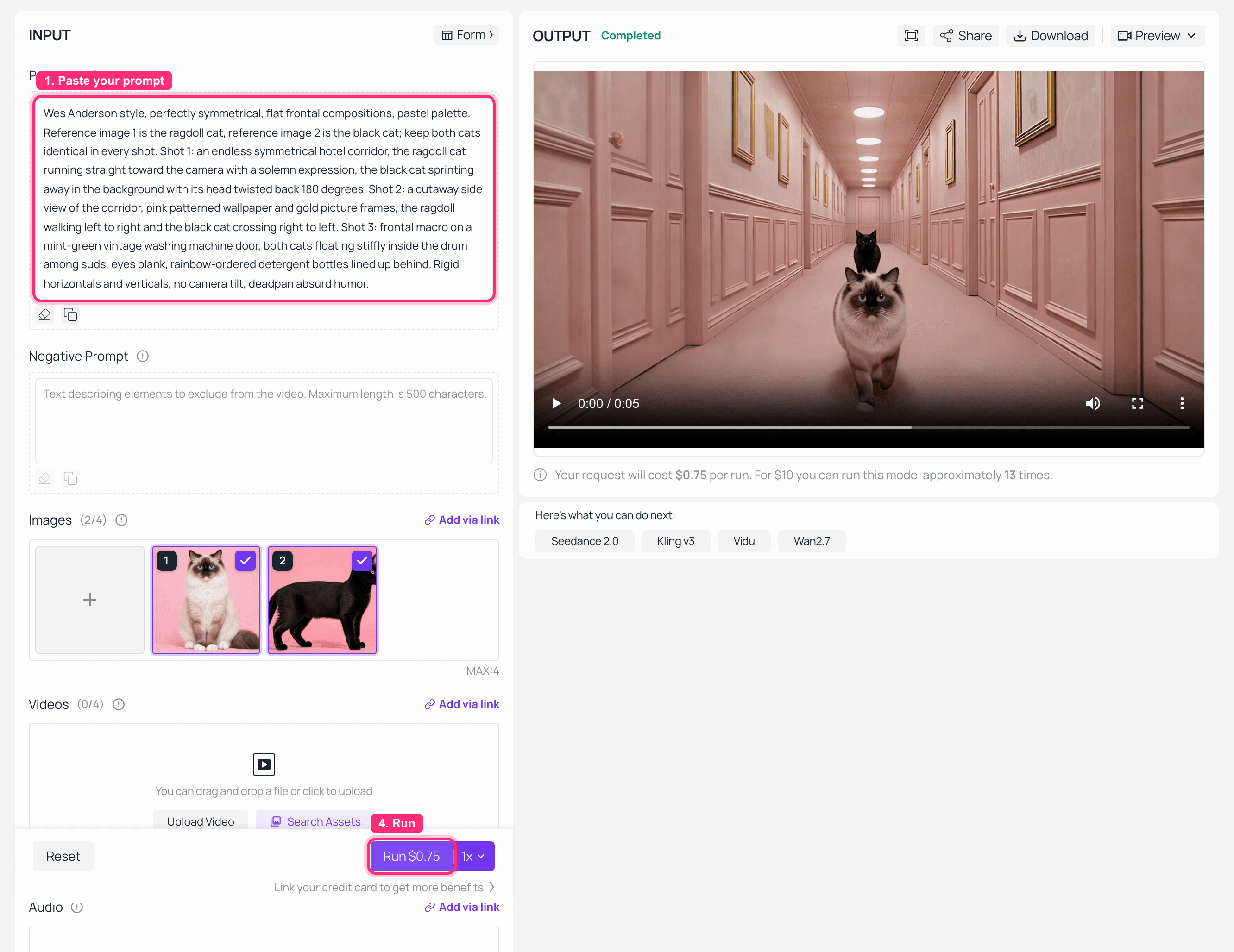Play the output video
This screenshot has height=952, width=1234.
pos(556,403)
